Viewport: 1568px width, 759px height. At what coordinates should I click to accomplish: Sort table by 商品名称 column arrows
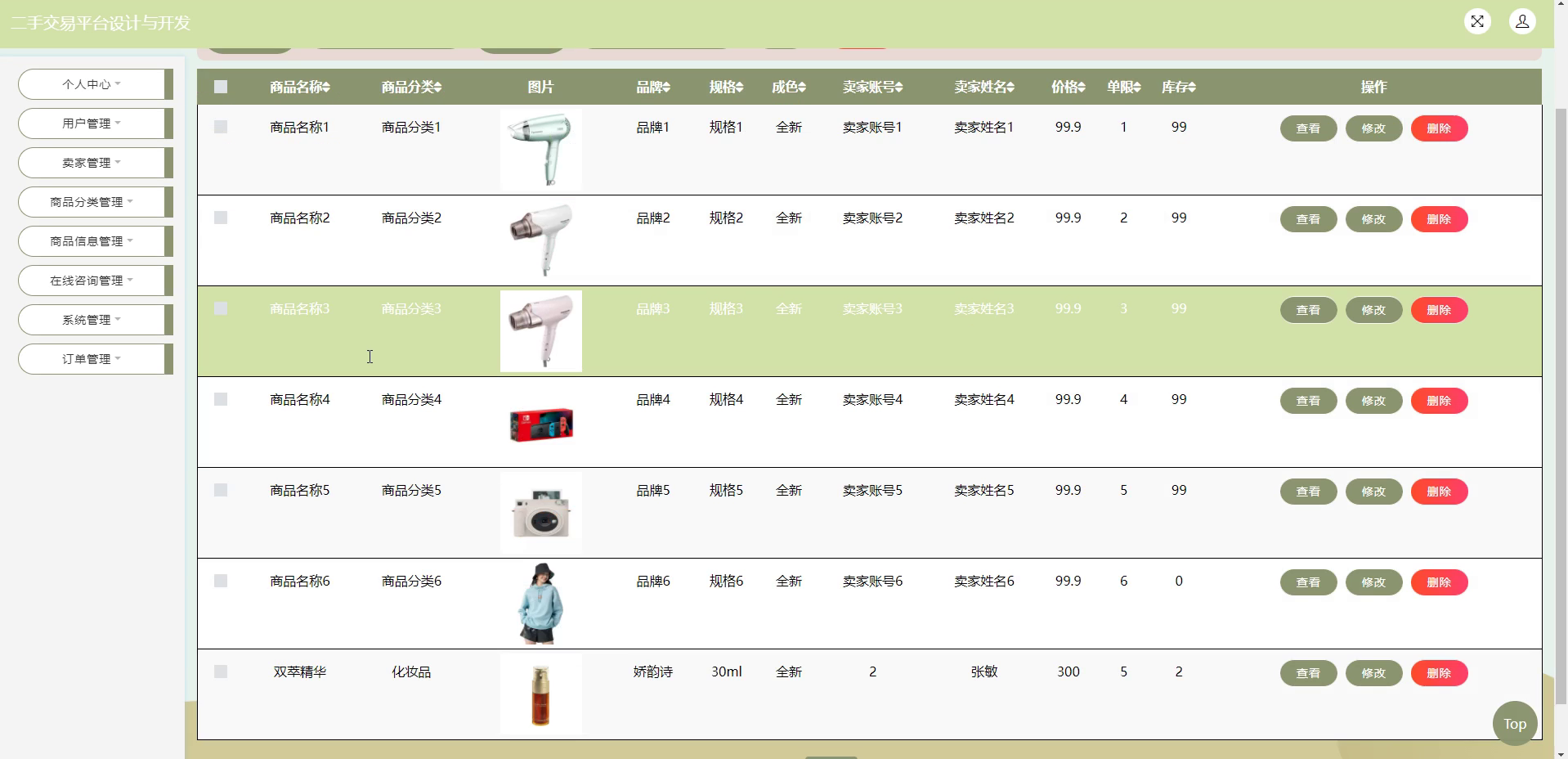coord(326,88)
